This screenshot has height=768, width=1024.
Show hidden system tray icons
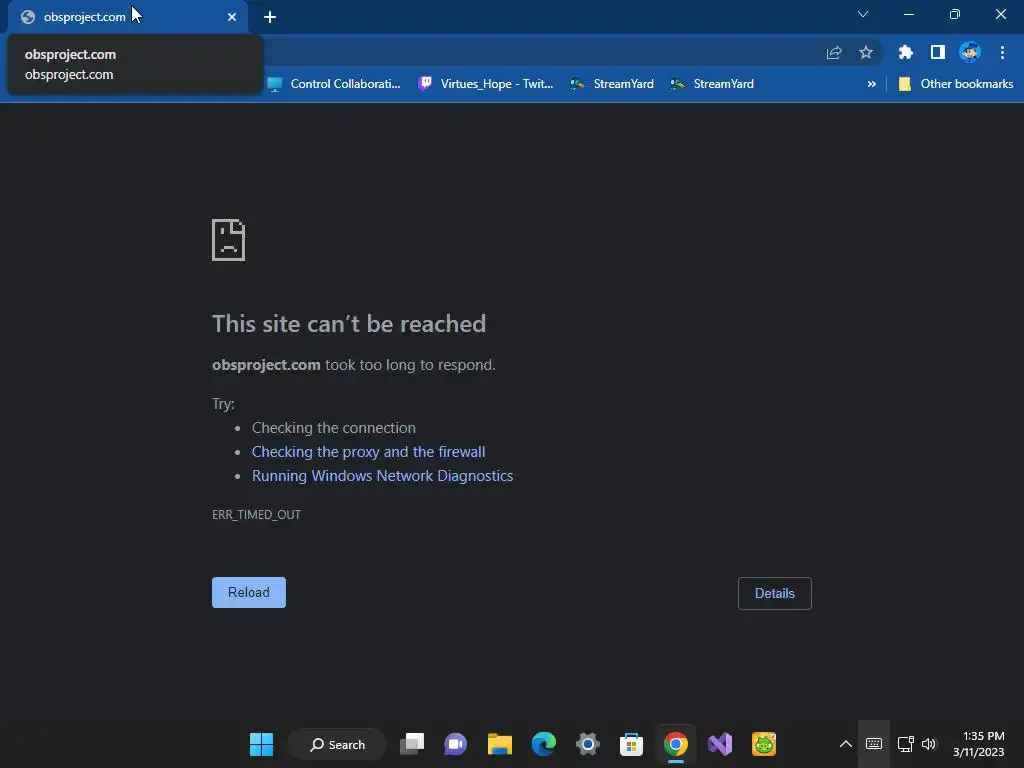[845, 744]
